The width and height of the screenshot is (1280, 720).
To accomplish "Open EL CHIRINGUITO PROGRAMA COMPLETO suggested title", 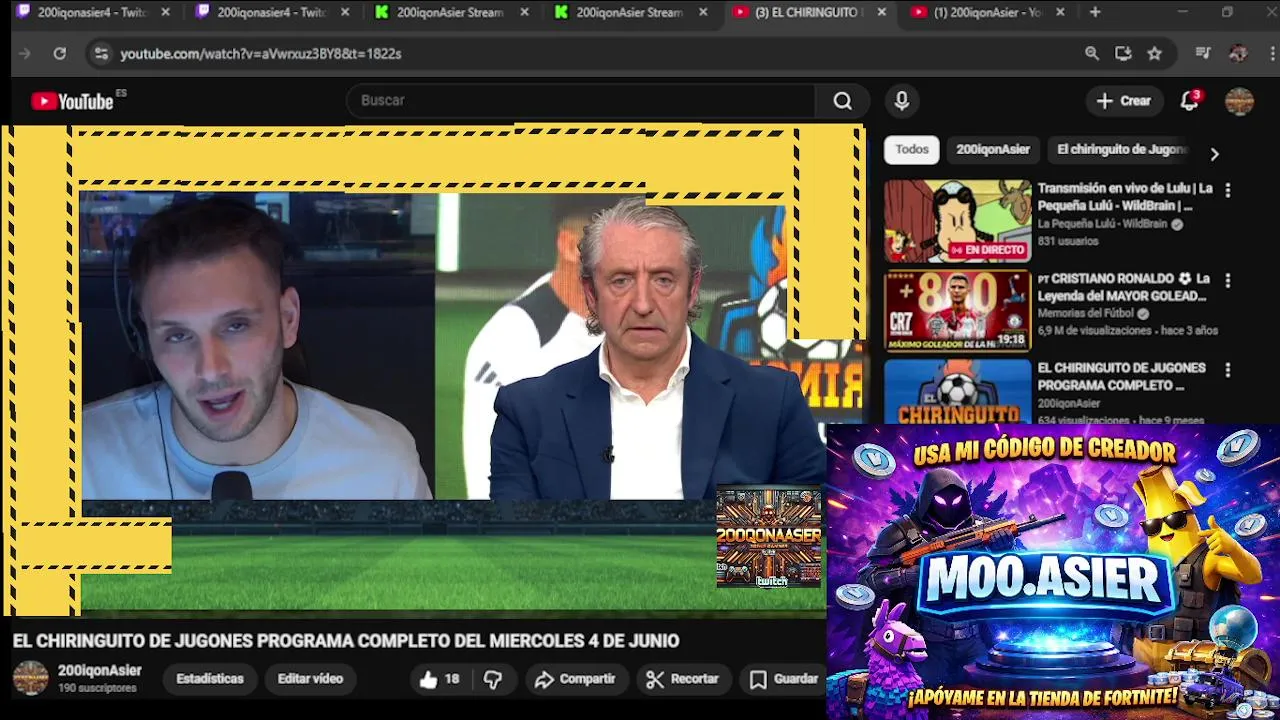I will (1121, 377).
